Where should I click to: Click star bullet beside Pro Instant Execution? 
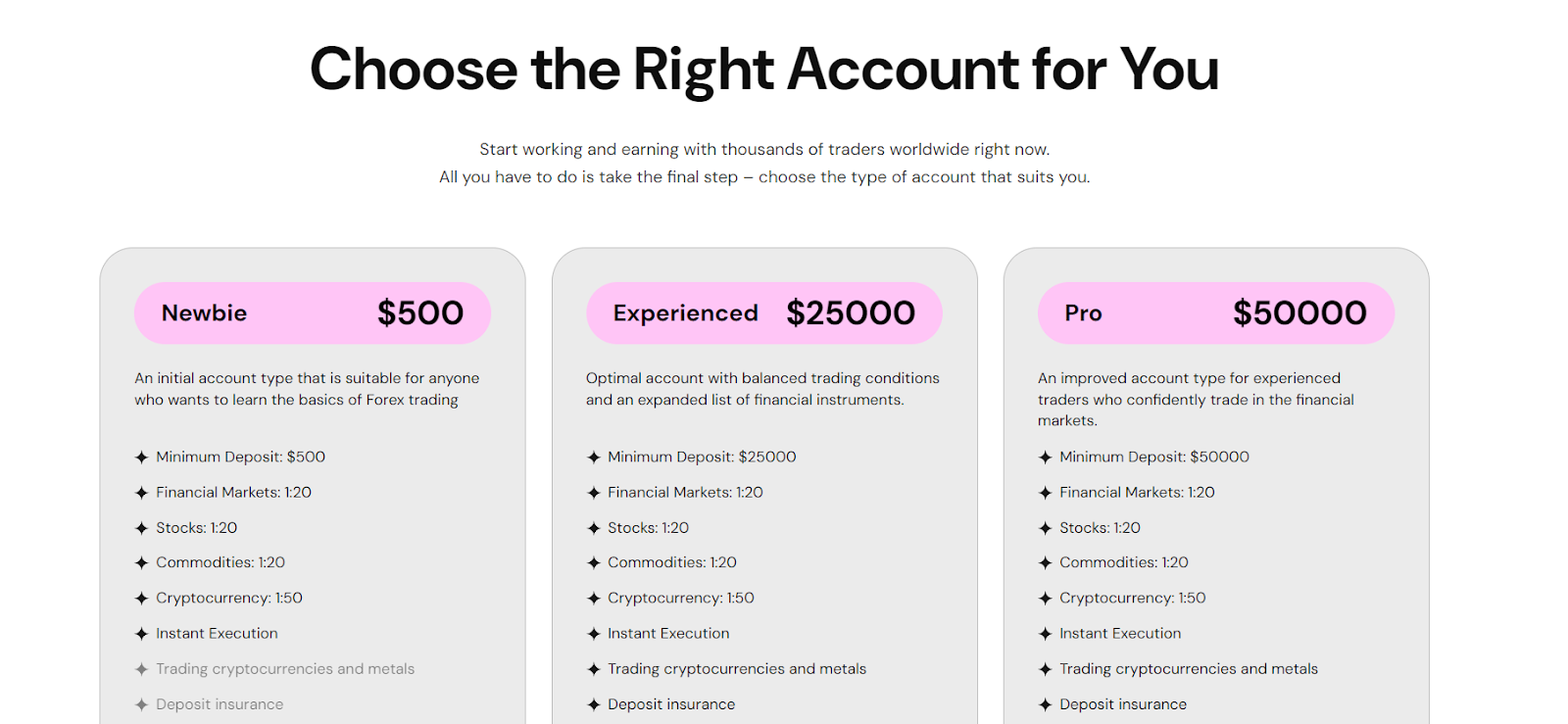[x=1045, y=634]
